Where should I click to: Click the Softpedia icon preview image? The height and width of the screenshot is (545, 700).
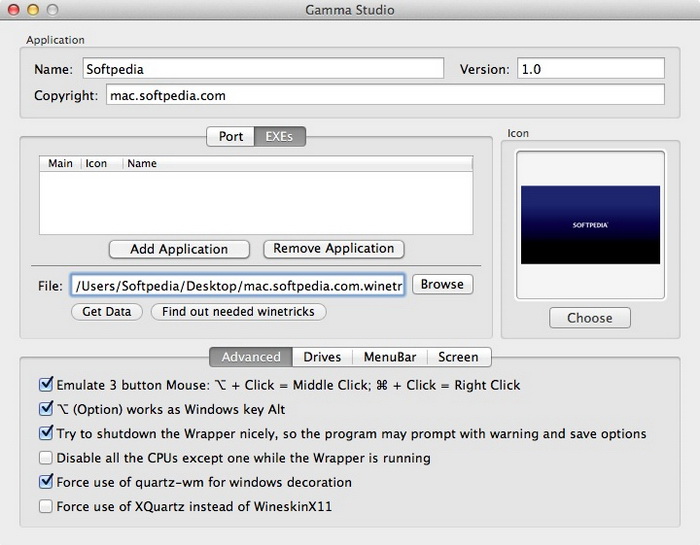pos(590,225)
